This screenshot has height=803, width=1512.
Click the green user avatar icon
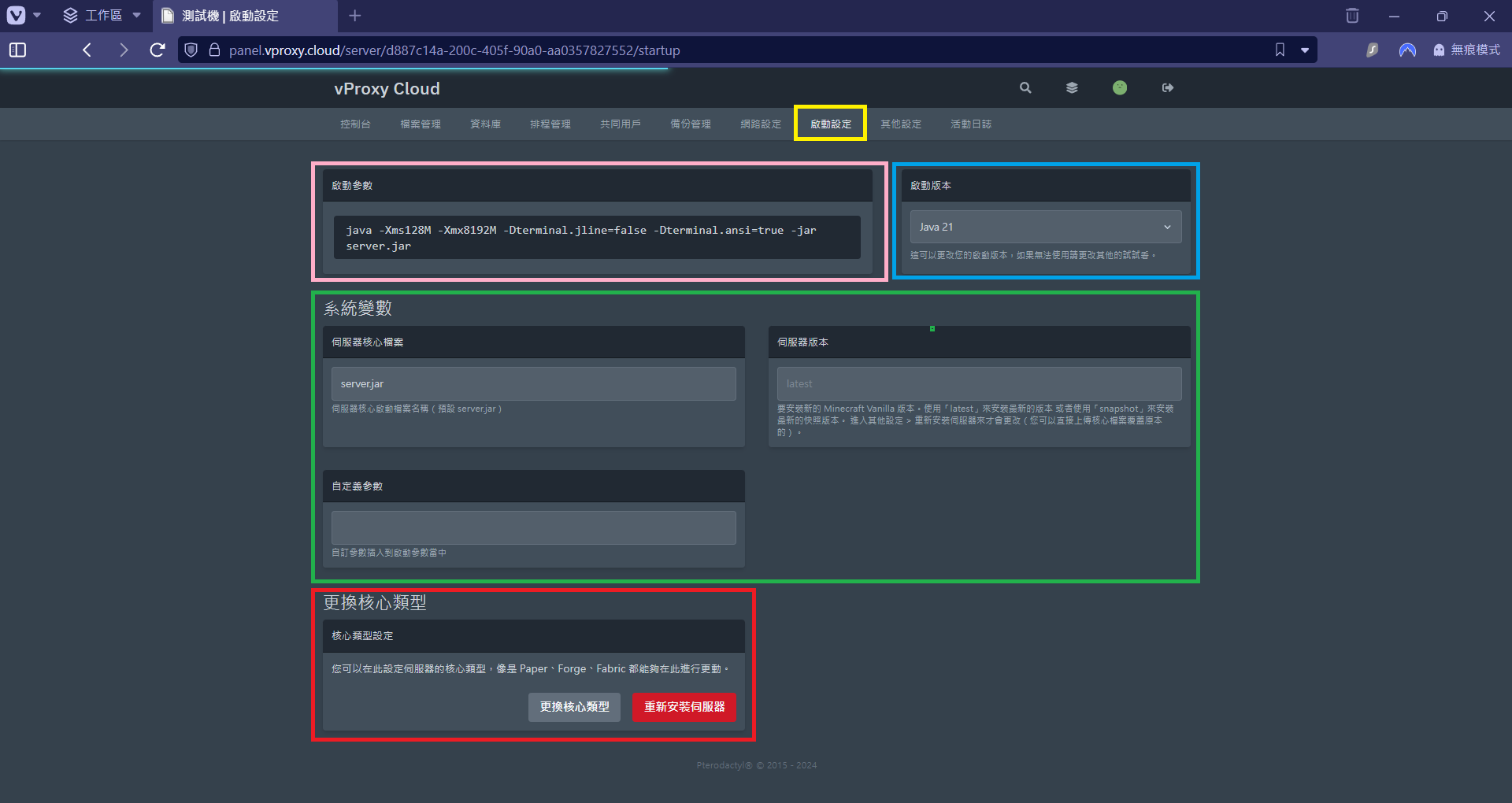click(1119, 88)
